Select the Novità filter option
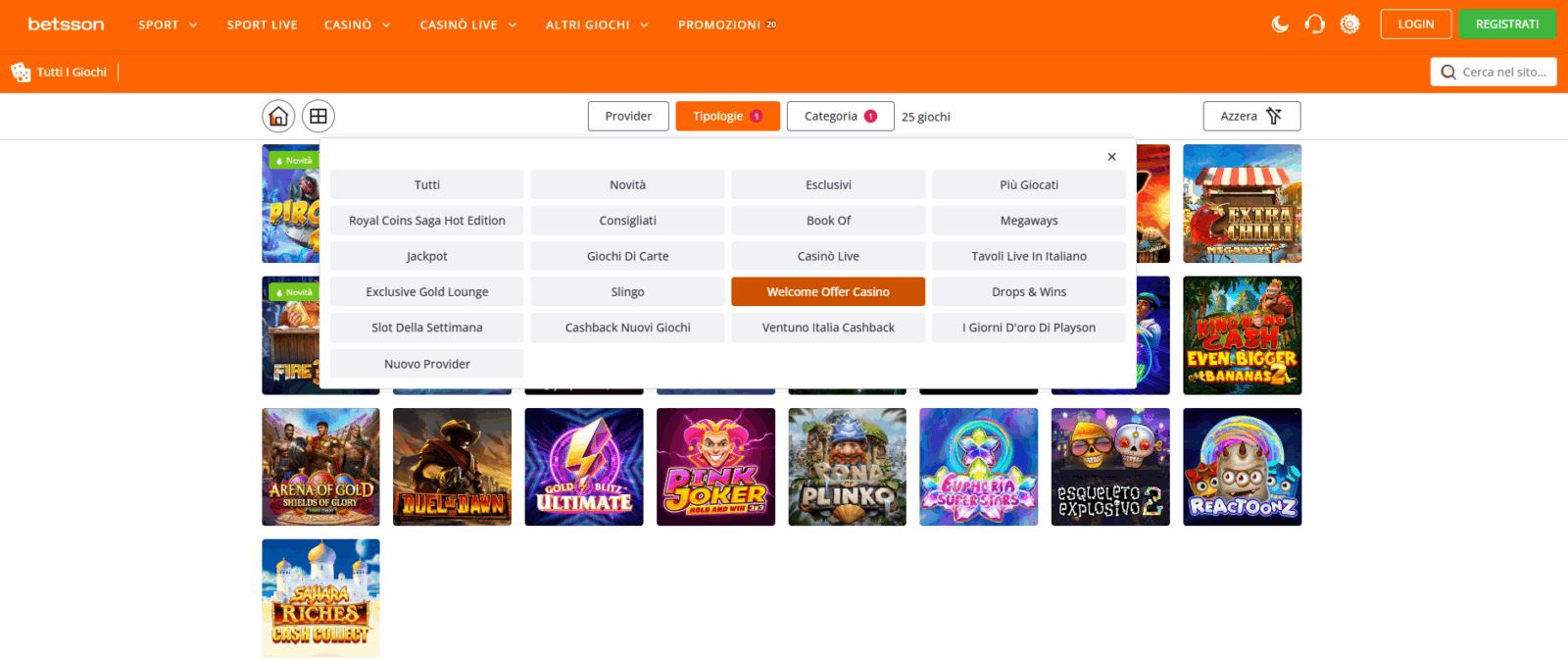This screenshot has width=1568, height=661. point(627,184)
